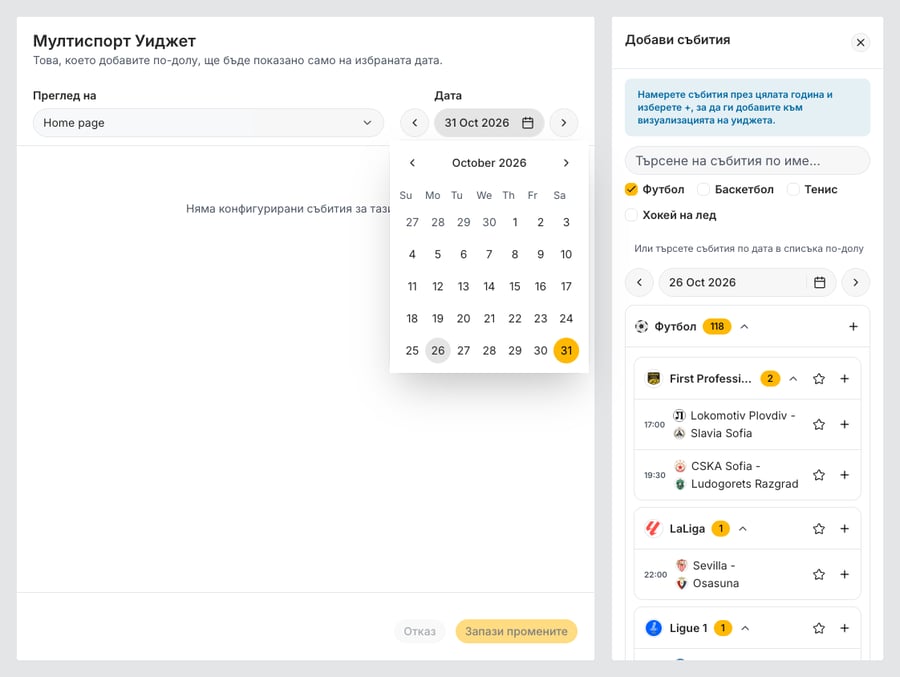The width and height of the screenshot is (900, 677).
Task: Add the CSKA Sofia - Ludogorets Razgrad match
Action: 844,475
